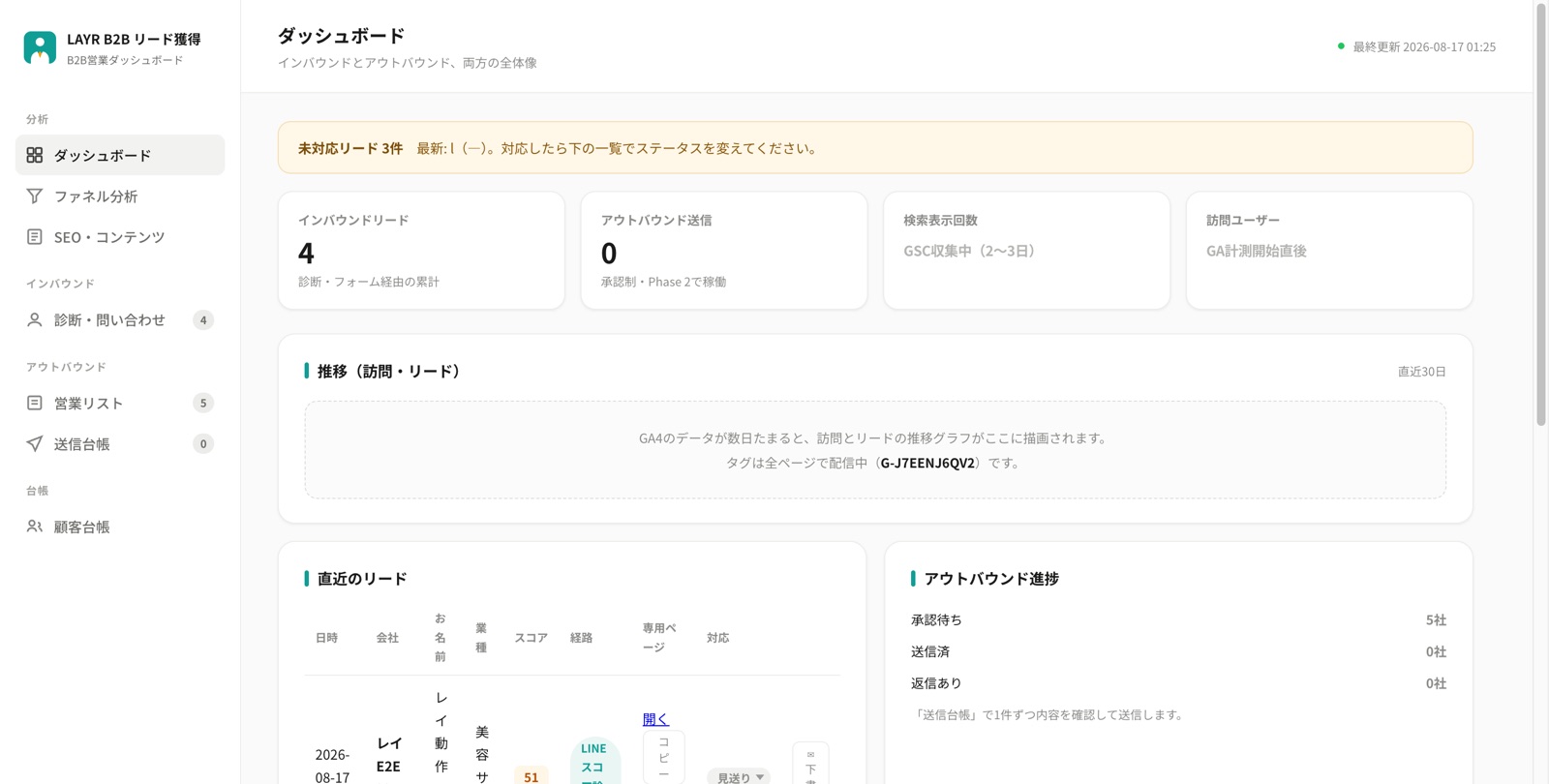Viewport: 1549px width, 784px height.
Task: Click the 返信あり row in アウトバウンド進捗
Action: 1178,683
